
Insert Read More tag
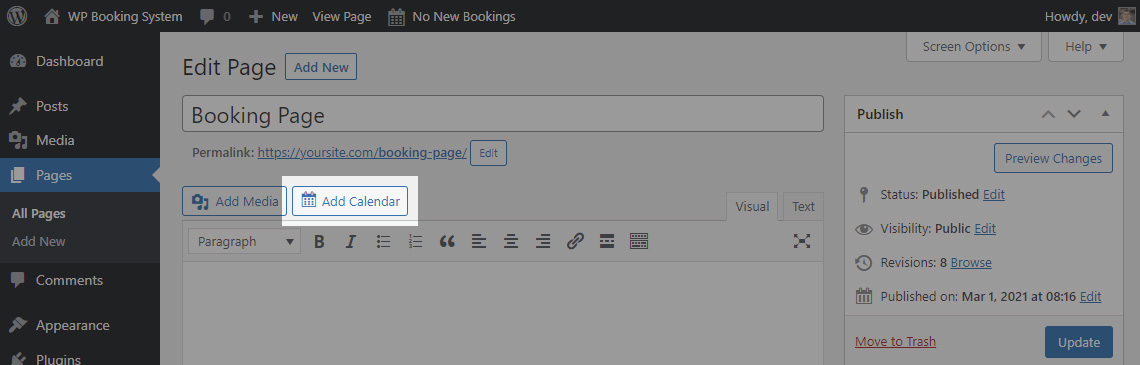607,241
